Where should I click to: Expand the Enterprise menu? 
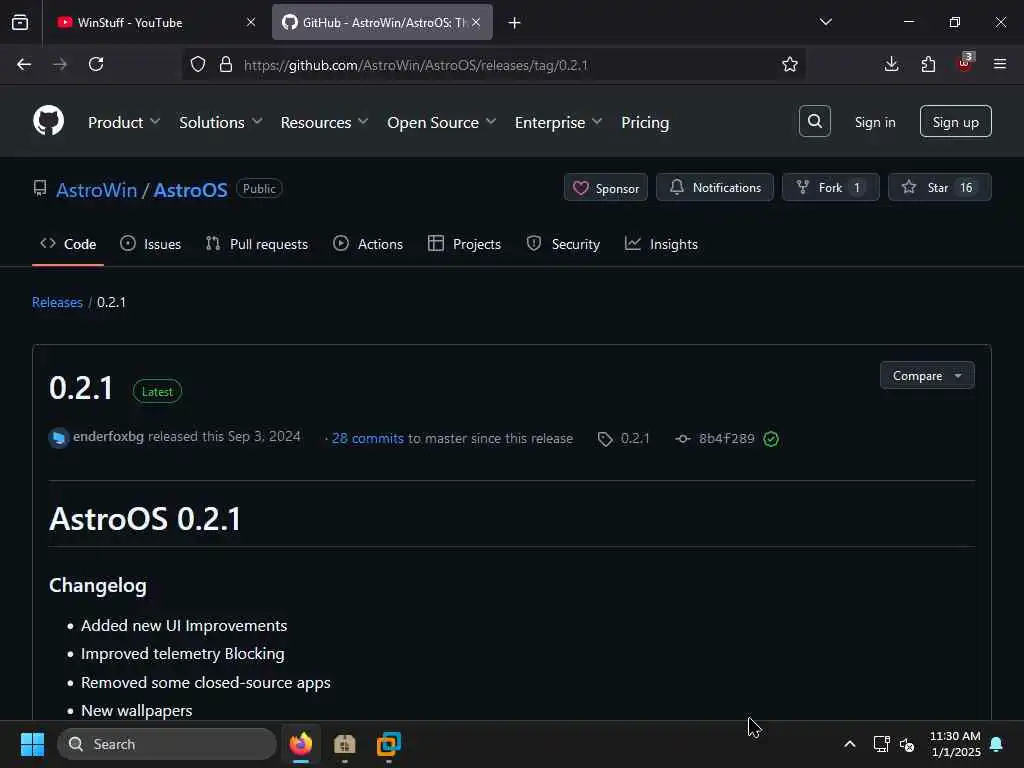click(x=558, y=123)
